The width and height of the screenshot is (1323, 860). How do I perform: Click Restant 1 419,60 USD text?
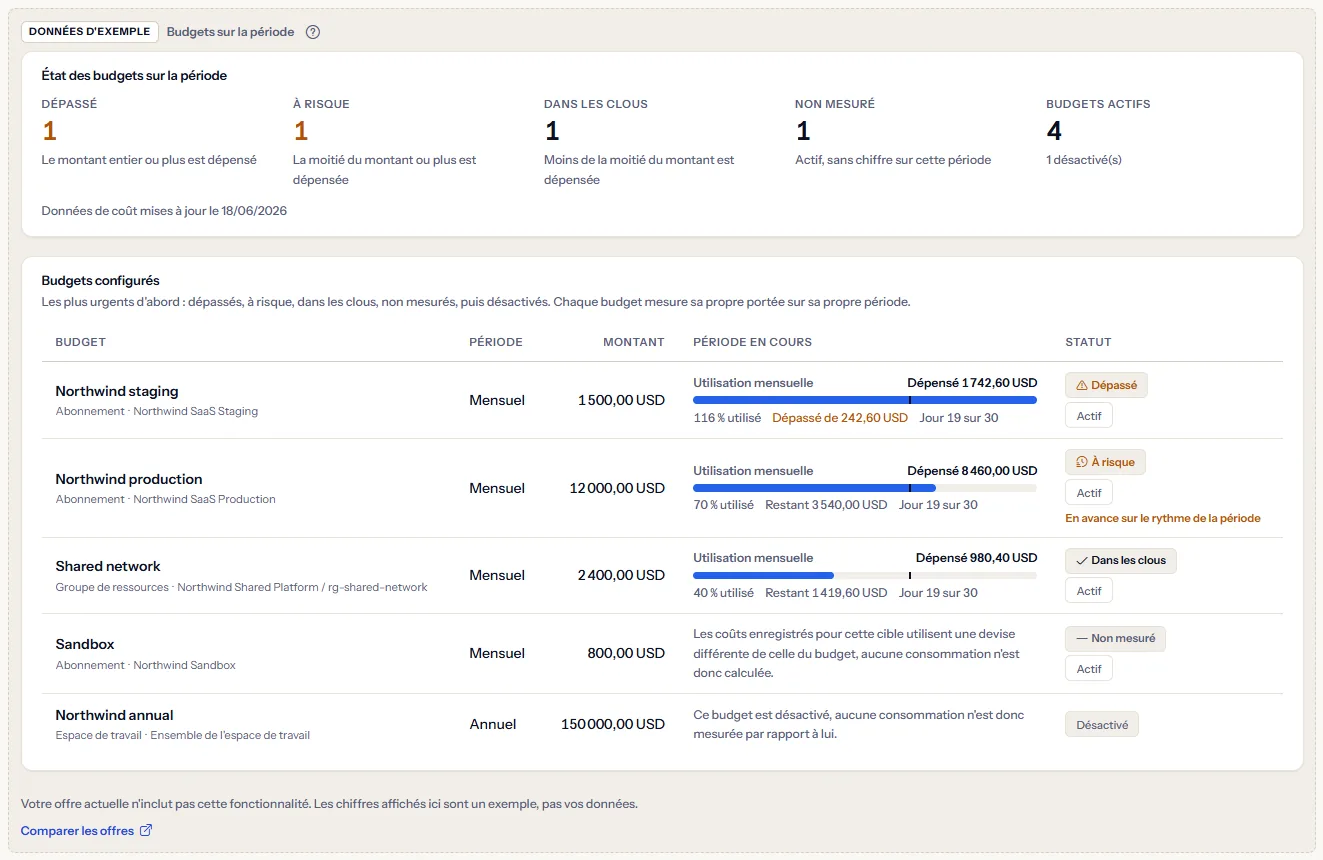click(x=826, y=593)
